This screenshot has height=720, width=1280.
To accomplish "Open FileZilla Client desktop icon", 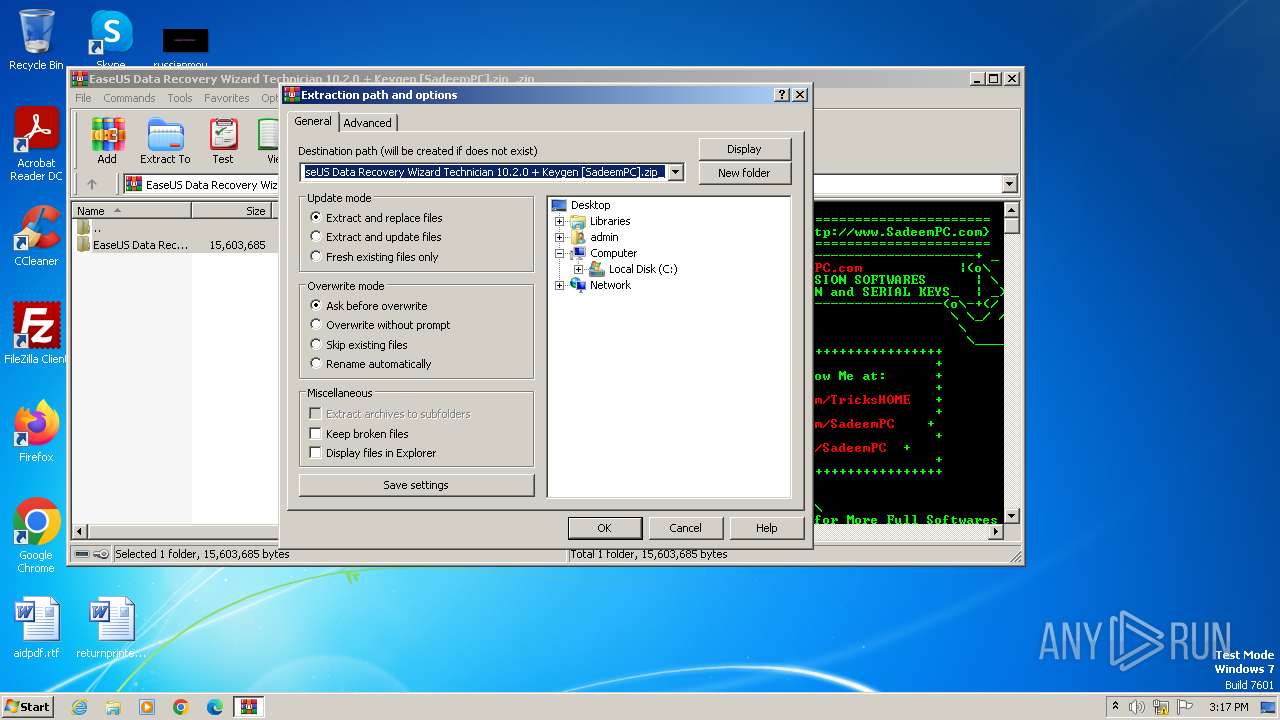I will pyautogui.click(x=36, y=333).
